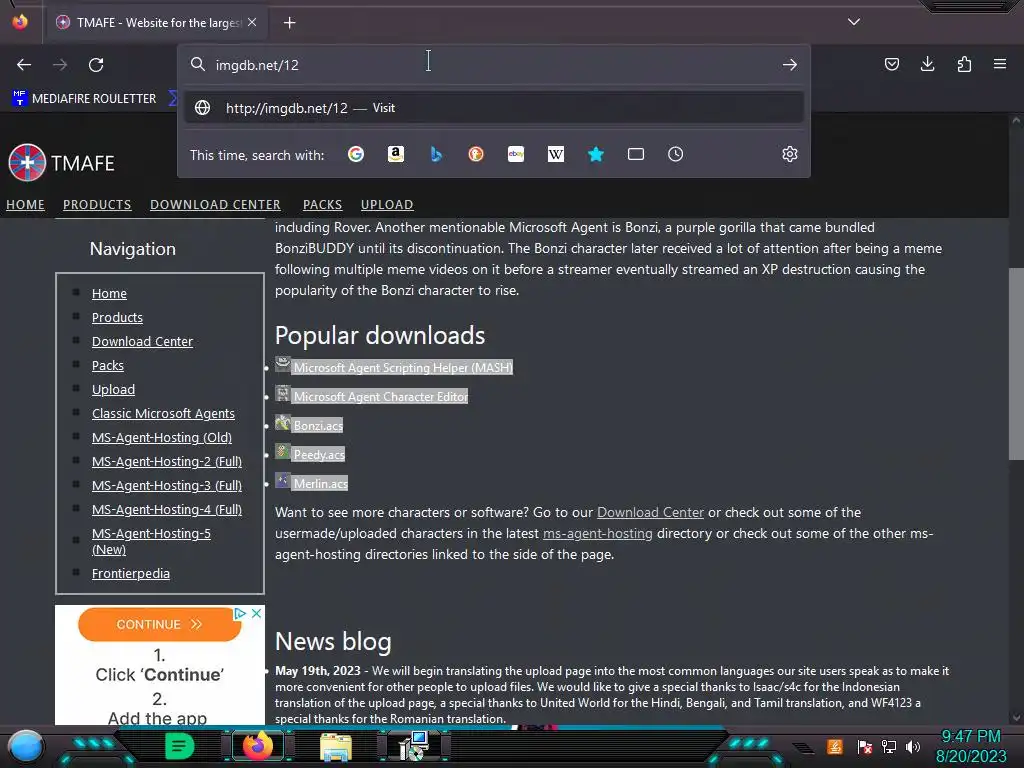The width and height of the screenshot is (1024, 768).
Task: Search this time with Amazon
Action: coord(396,154)
